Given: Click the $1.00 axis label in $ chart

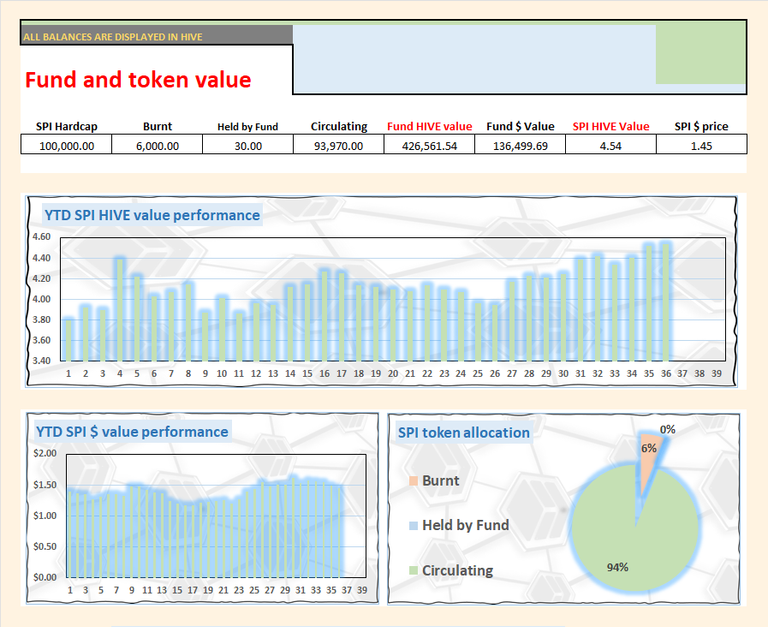Looking at the screenshot, I should [x=45, y=515].
